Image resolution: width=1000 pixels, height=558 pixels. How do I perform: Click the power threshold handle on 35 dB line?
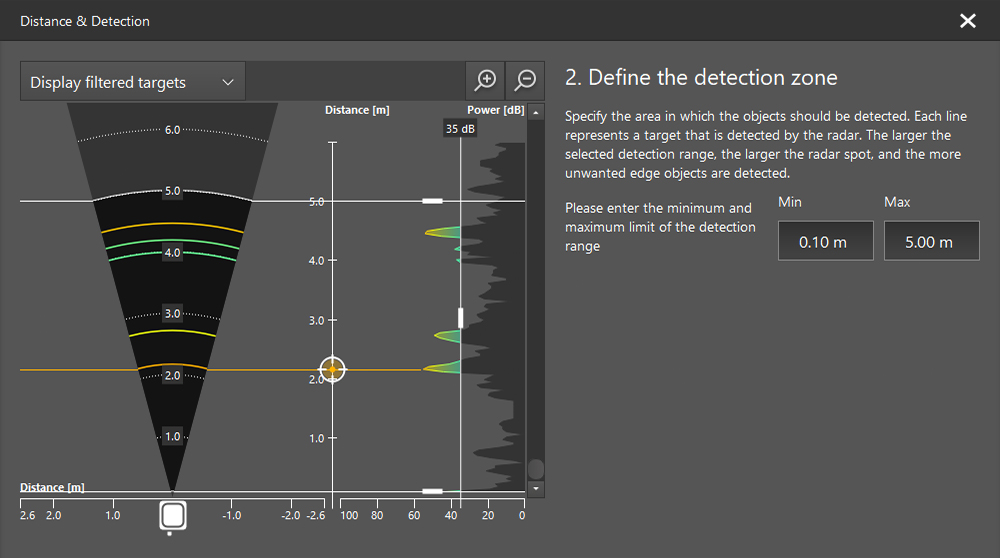pos(461,318)
